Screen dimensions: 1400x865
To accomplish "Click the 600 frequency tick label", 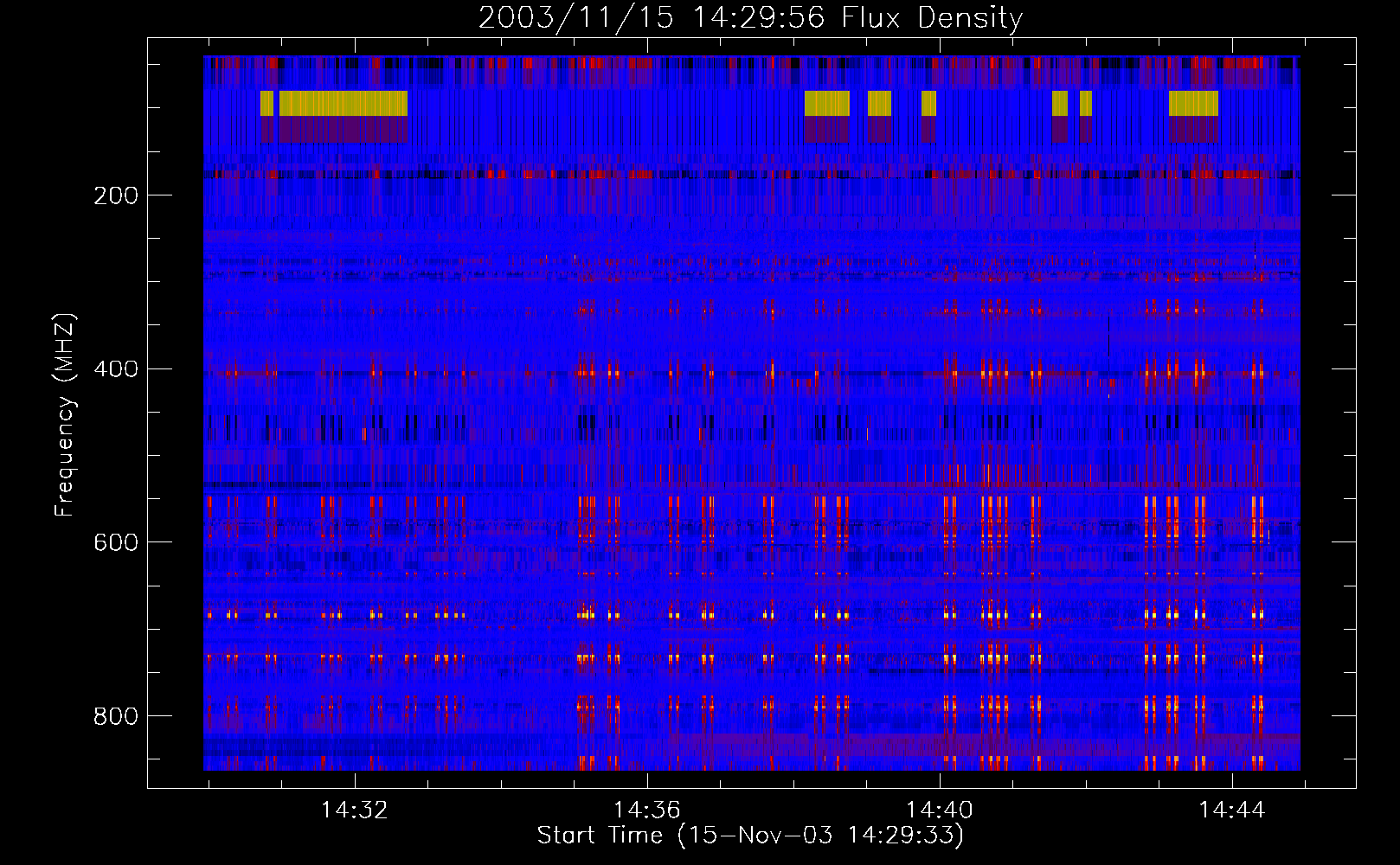I will point(116,542).
